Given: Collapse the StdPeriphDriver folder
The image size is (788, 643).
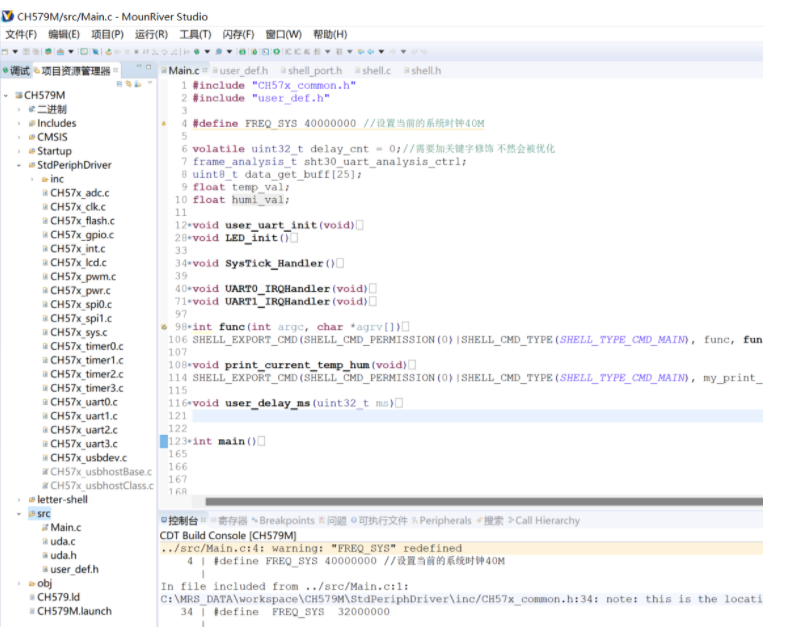Looking at the screenshot, I should tap(19, 165).
